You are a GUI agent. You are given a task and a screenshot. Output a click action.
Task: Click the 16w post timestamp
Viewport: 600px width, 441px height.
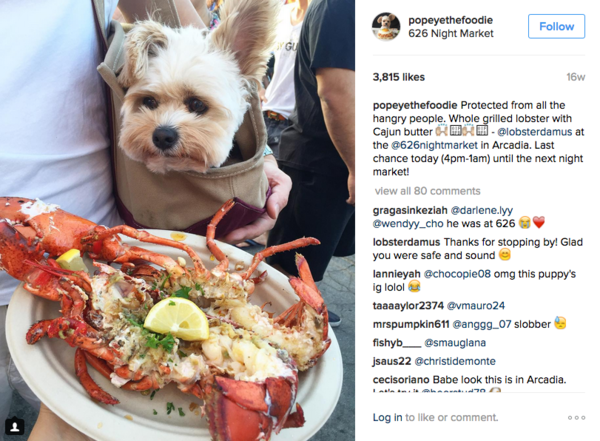576,77
